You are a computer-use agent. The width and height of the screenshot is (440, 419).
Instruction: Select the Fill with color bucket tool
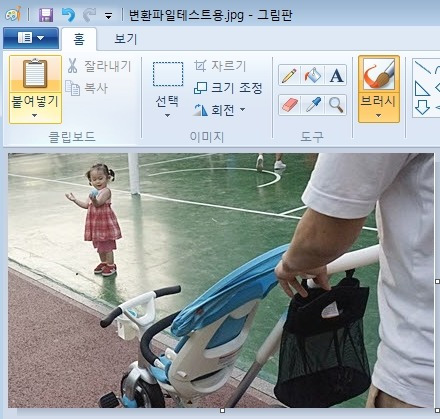[x=313, y=75]
